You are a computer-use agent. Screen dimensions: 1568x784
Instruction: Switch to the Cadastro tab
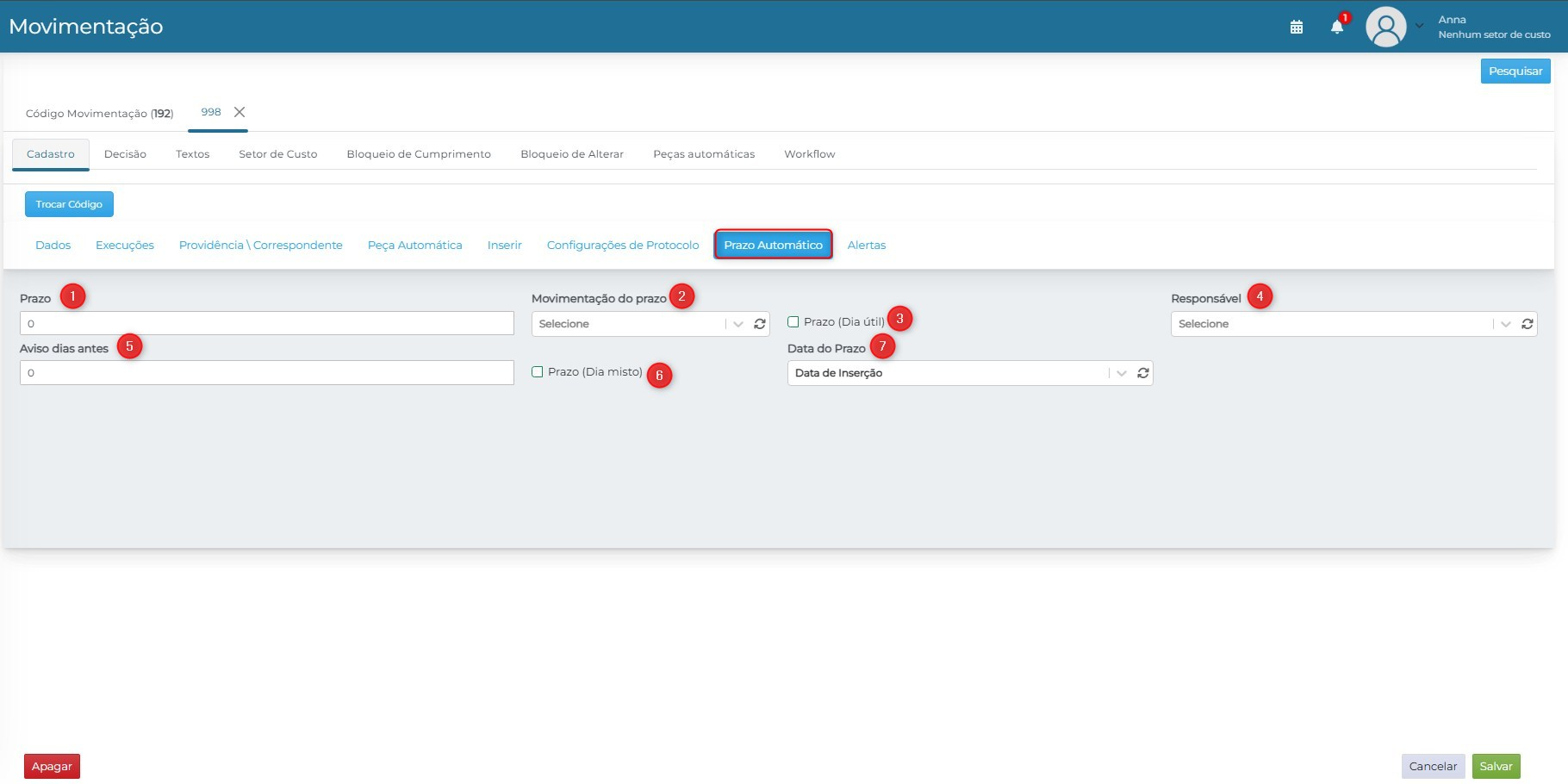tap(51, 154)
